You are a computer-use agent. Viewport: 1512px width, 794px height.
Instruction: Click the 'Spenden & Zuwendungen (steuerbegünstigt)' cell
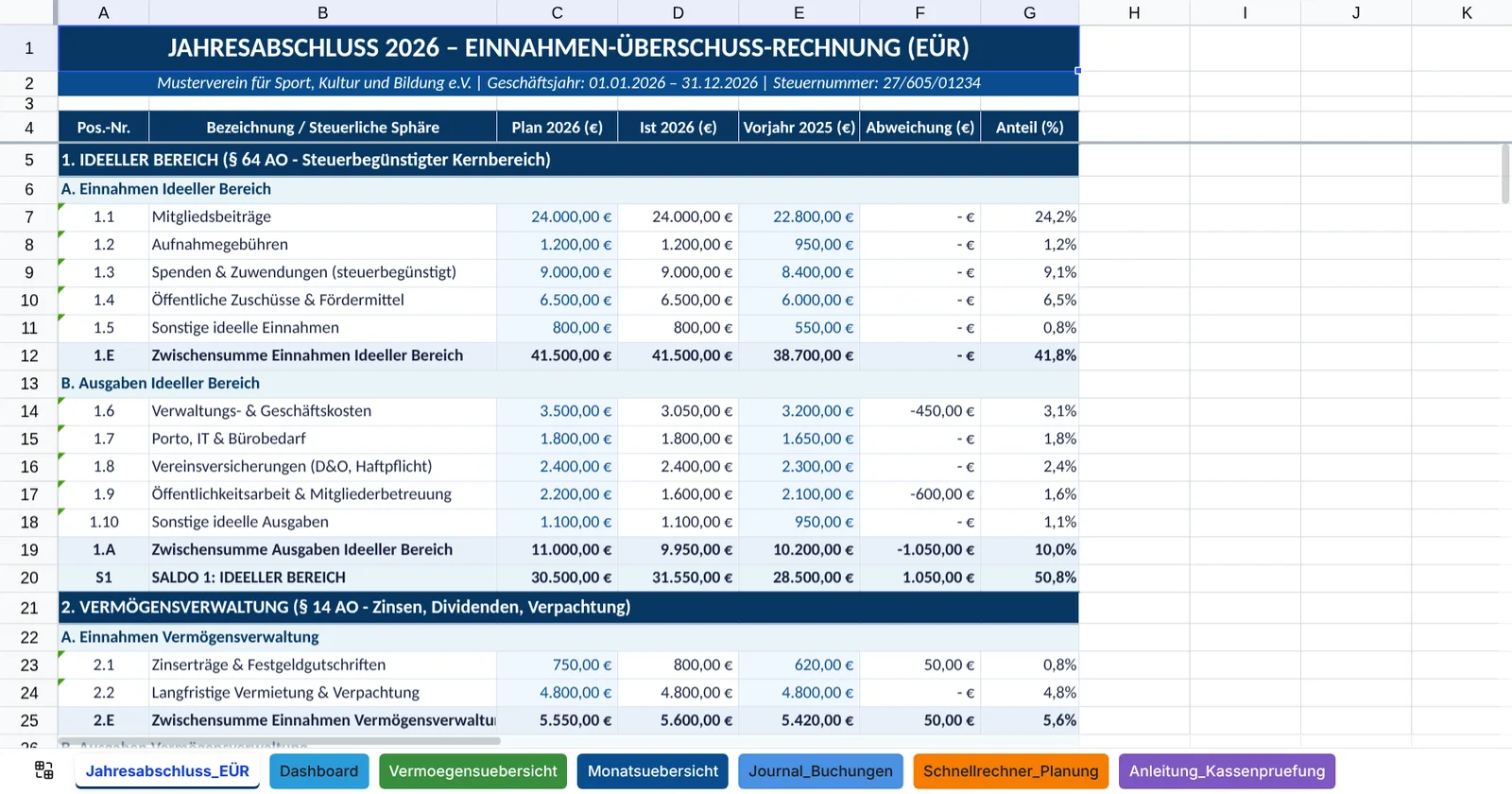click(x=322, y=272)
